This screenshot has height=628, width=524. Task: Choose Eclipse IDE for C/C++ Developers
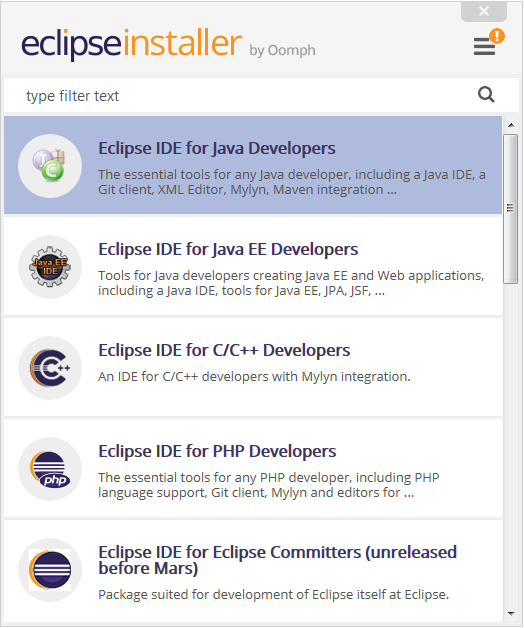coord(253,367)
